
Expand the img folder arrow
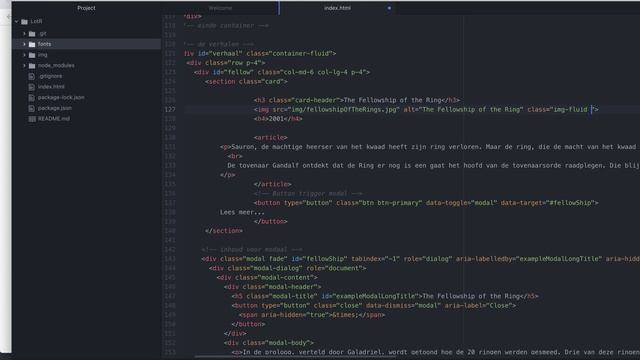(24, 55)
